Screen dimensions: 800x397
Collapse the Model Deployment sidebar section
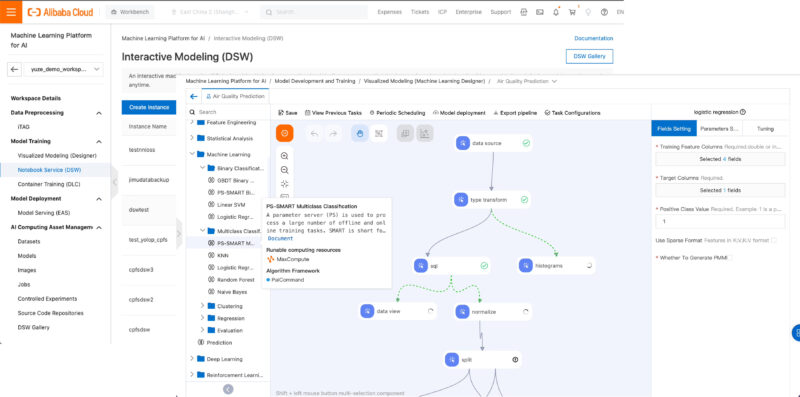coord(99,198)
